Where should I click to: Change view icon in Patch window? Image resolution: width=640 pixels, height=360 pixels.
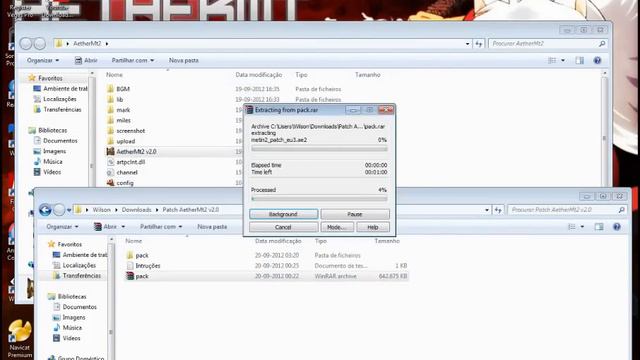pos(571,227)
